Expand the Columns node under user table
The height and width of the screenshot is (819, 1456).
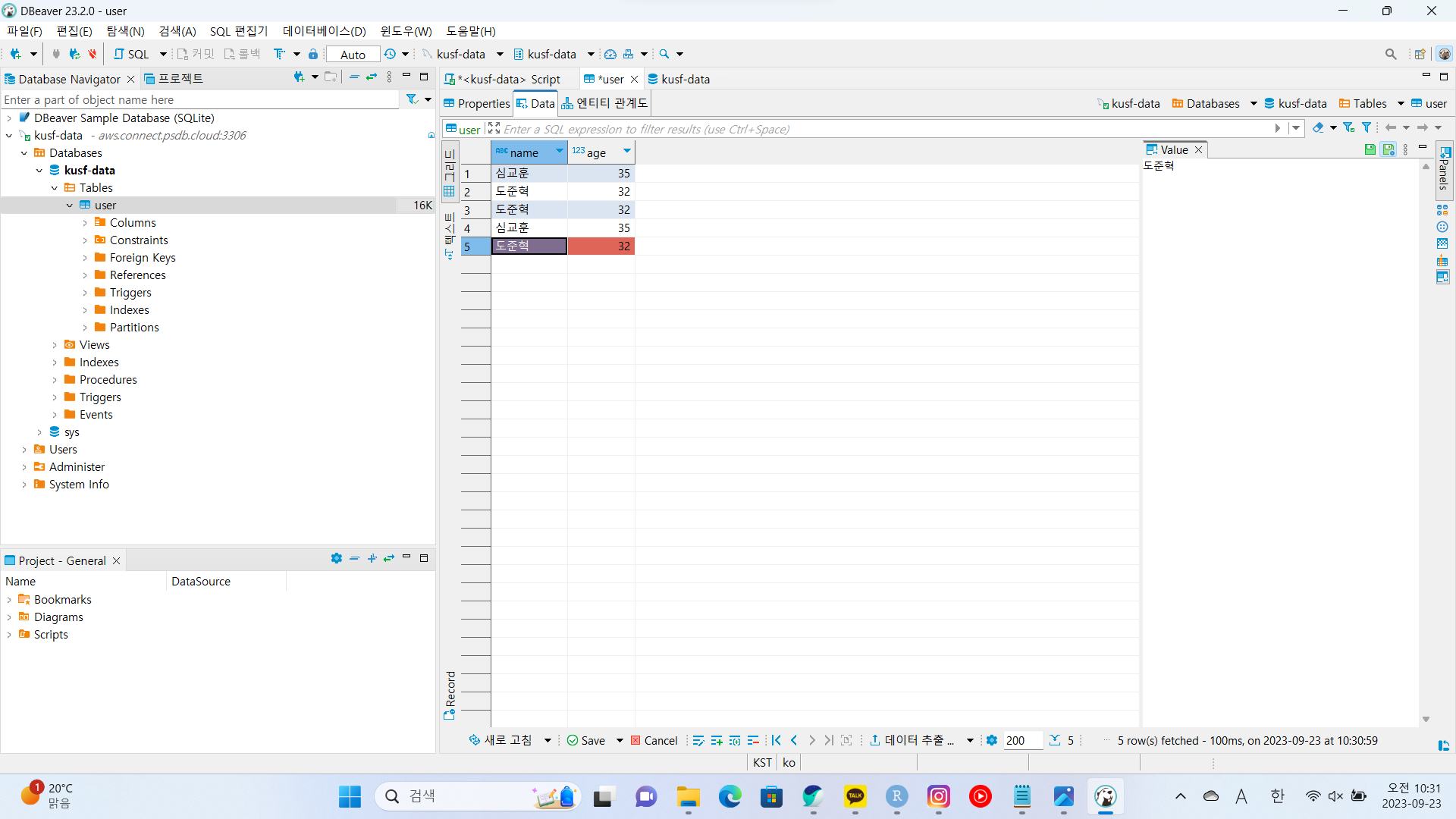click(85, 222)
